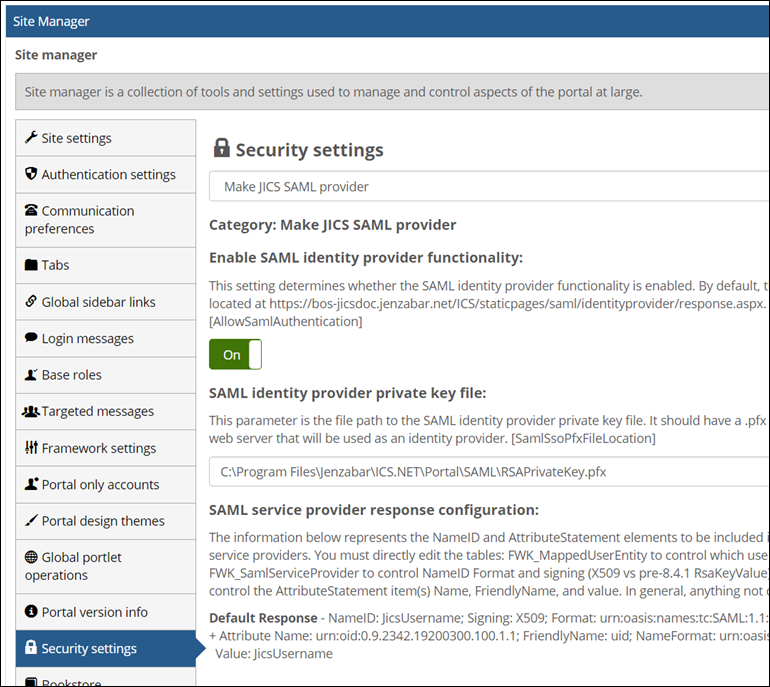The image size is (770, 687).
Task: Go to Authentication settings
Action: pos(106,174)
